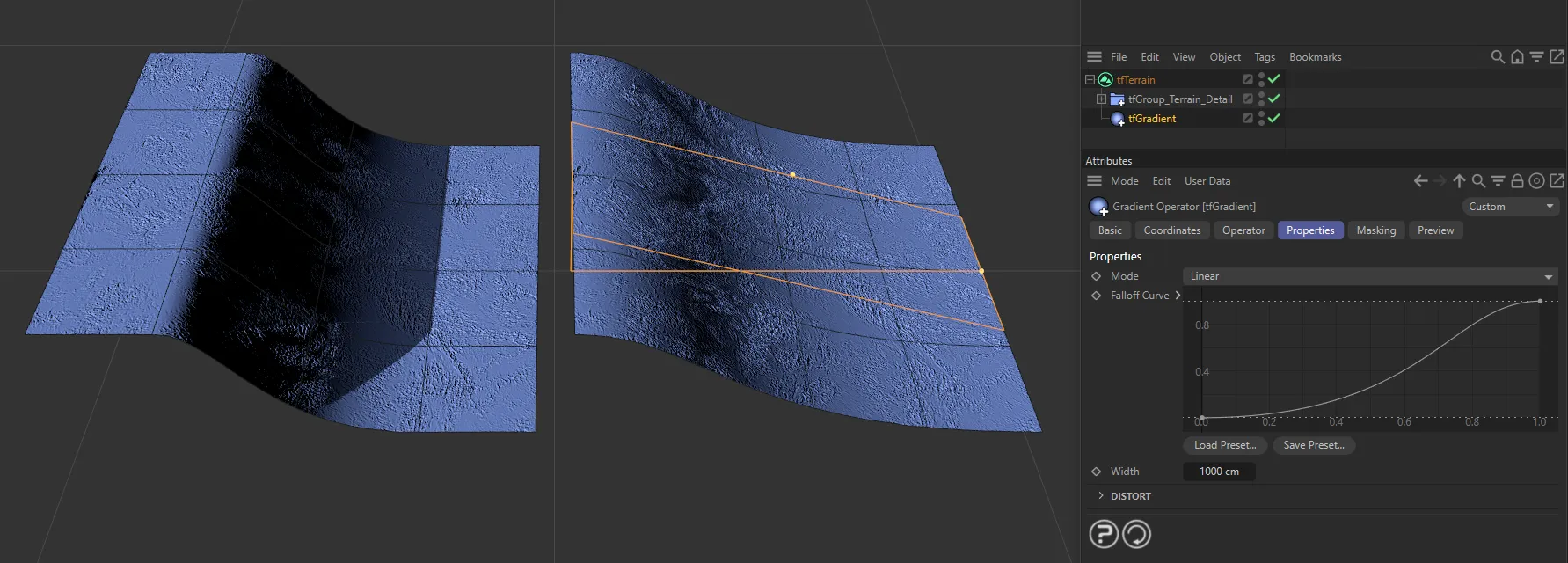
Task: Go back with Attributes left arrow
Action: (1420, 180)
